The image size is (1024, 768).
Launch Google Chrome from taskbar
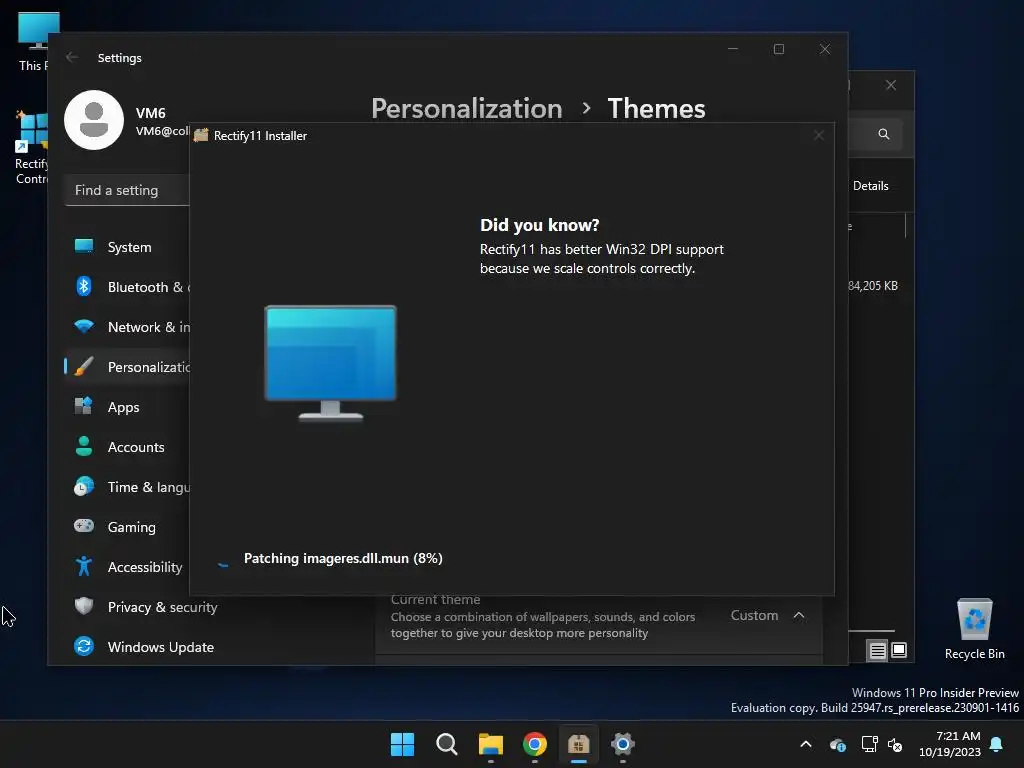535,744
